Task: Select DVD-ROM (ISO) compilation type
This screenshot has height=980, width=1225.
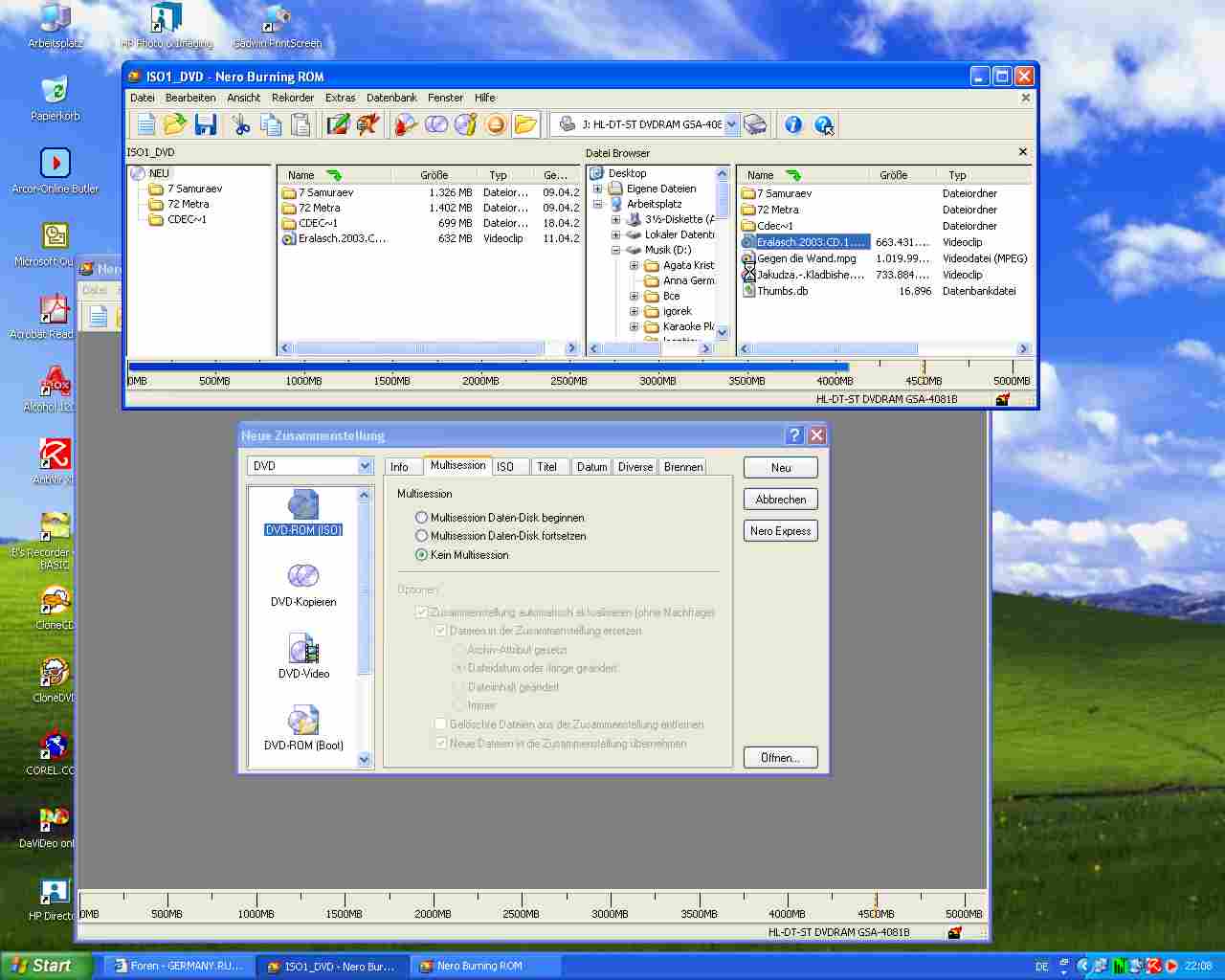Action: (x=303, y=513)
